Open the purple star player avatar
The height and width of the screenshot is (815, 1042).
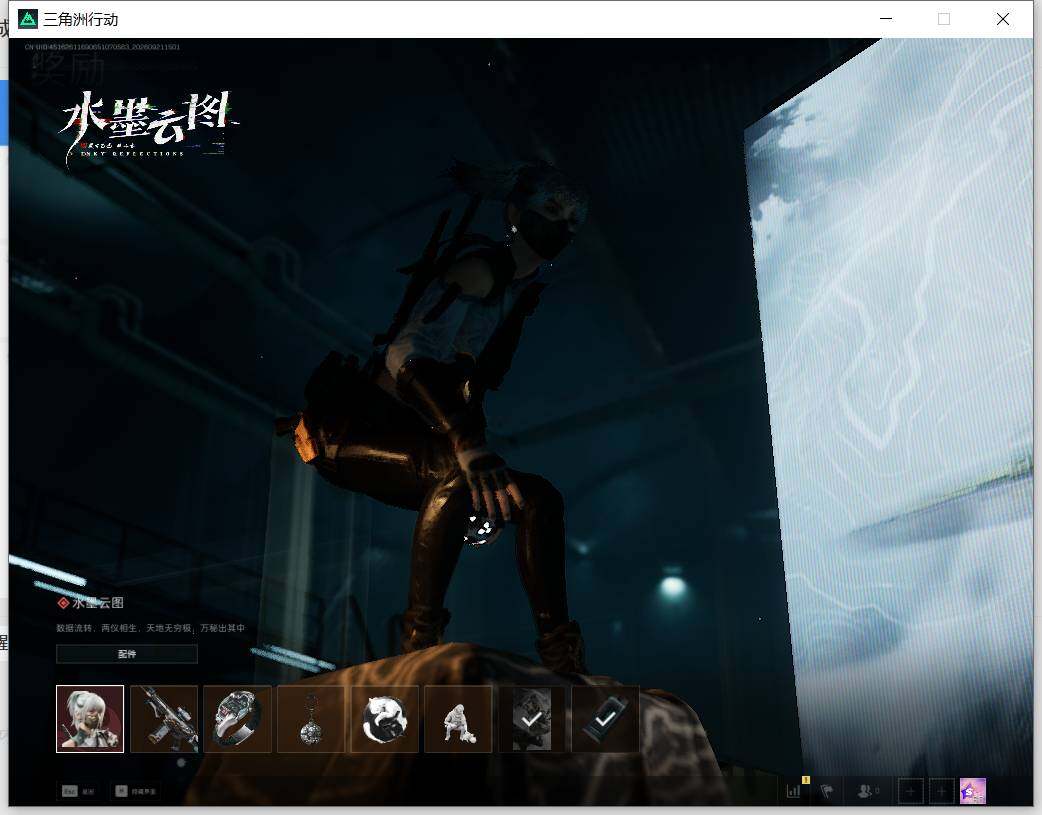(973, 791)
